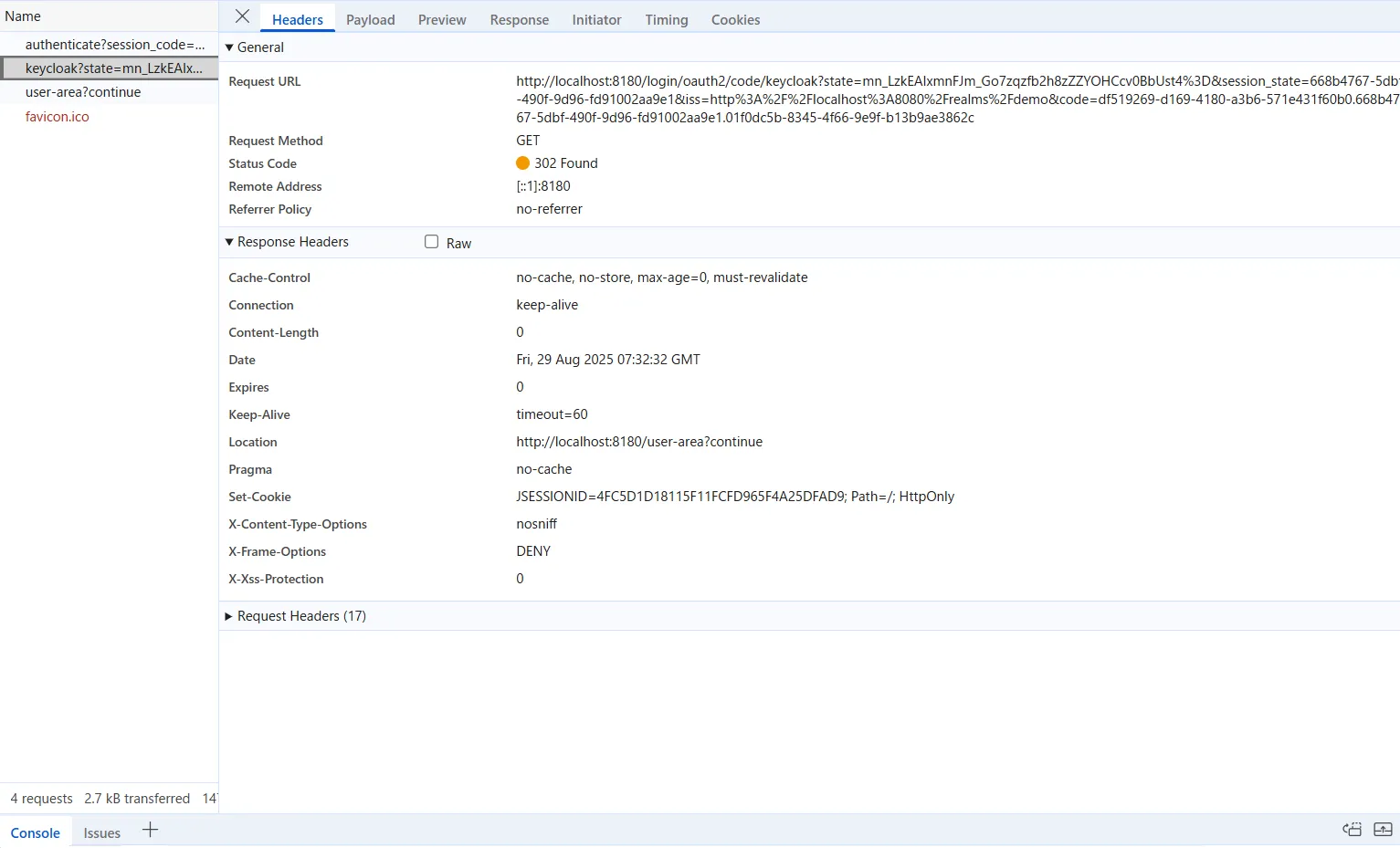This screenshot has width=1400, height=848.
Task: View the Timing tab
Action: pos(666,19)
